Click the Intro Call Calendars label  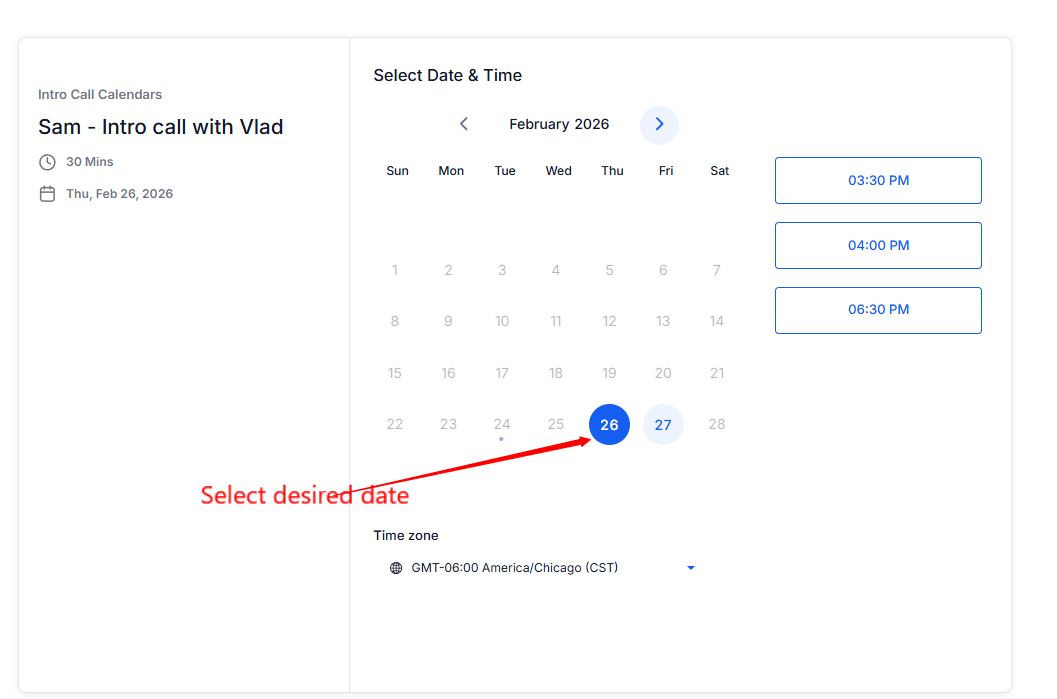click(100, 95)
